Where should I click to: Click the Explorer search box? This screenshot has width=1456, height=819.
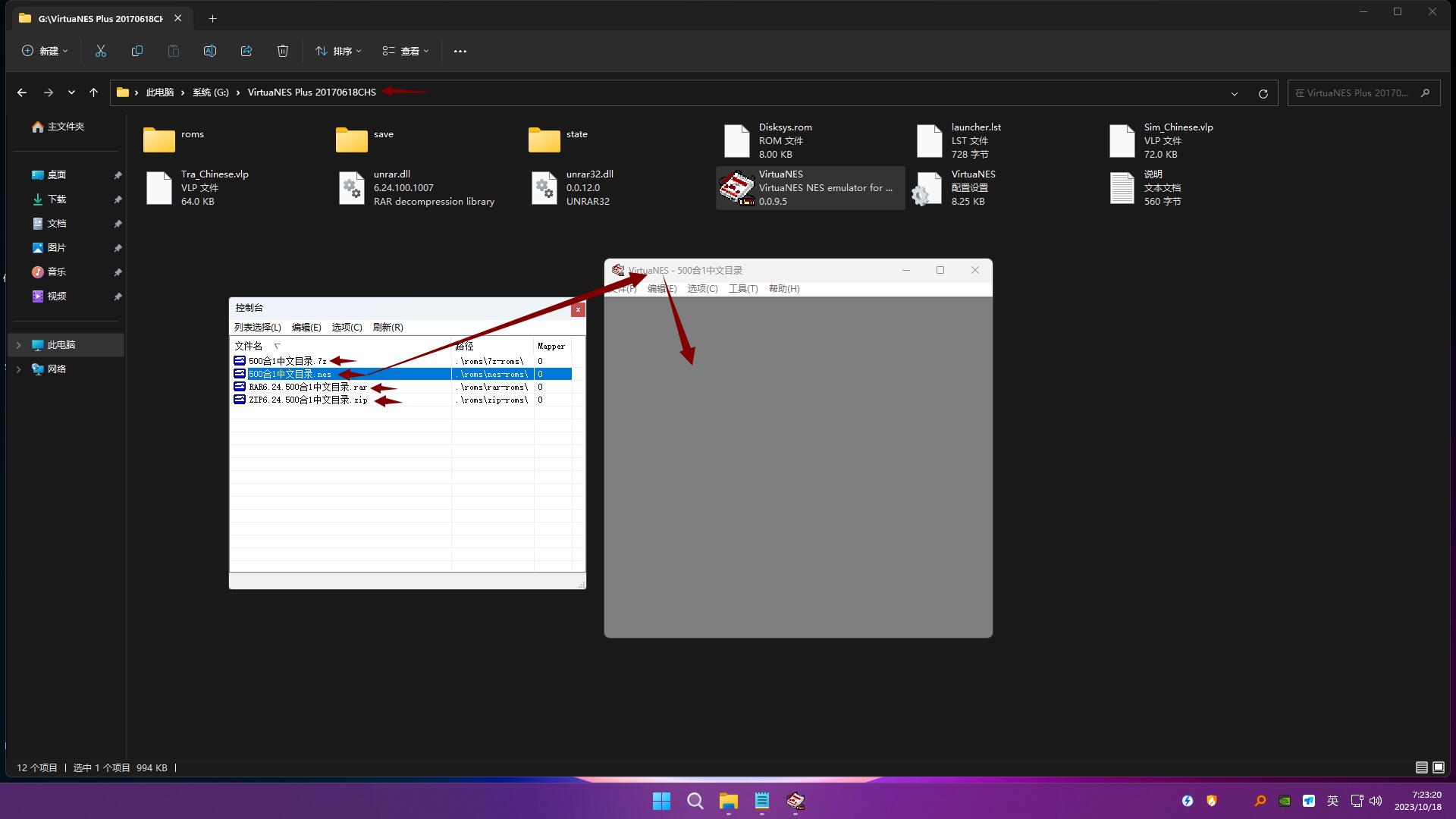1363,93
